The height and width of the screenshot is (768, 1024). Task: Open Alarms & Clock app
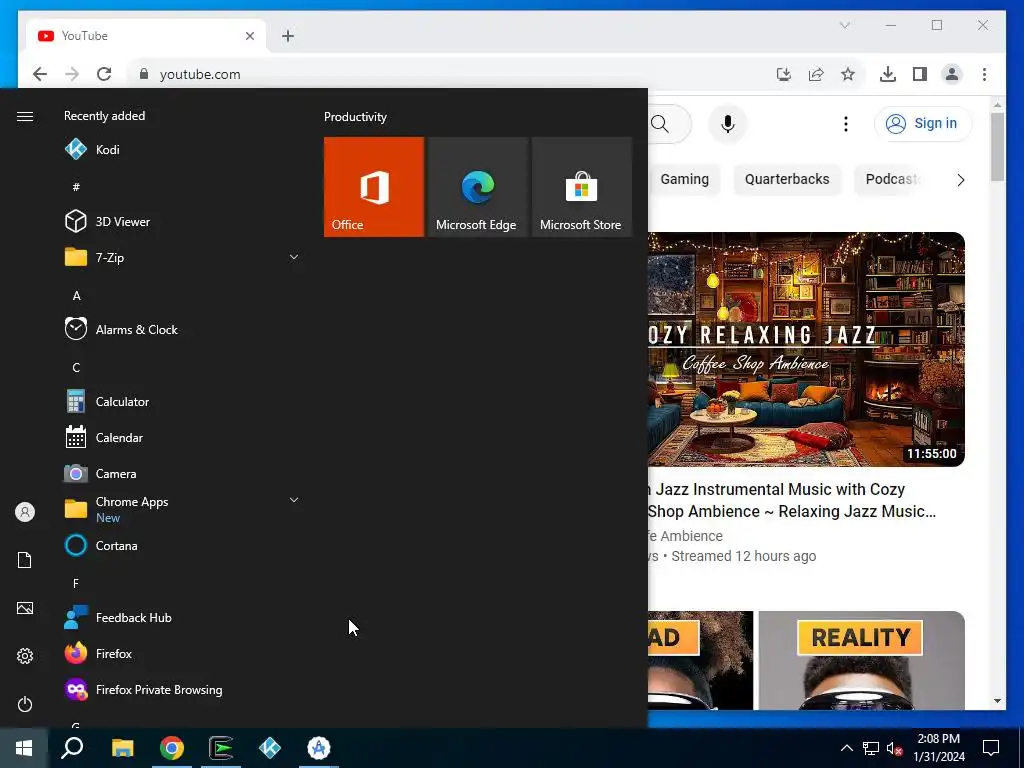tap(183, 329)
